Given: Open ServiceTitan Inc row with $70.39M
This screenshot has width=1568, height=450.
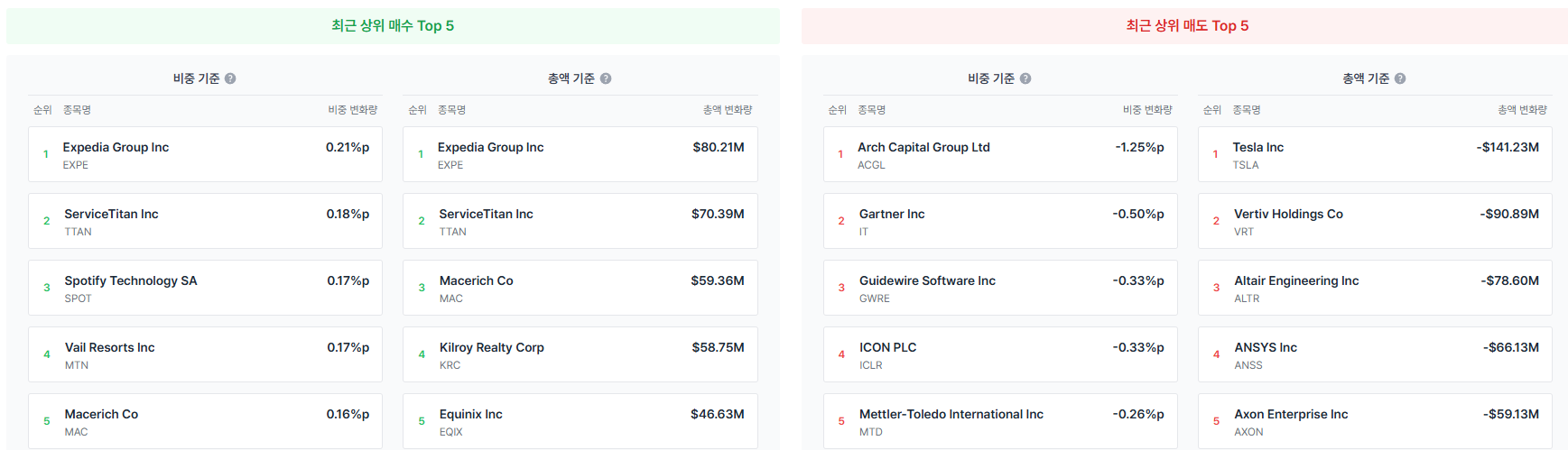Looking at the screenshot, I should [x=580, y=221].
